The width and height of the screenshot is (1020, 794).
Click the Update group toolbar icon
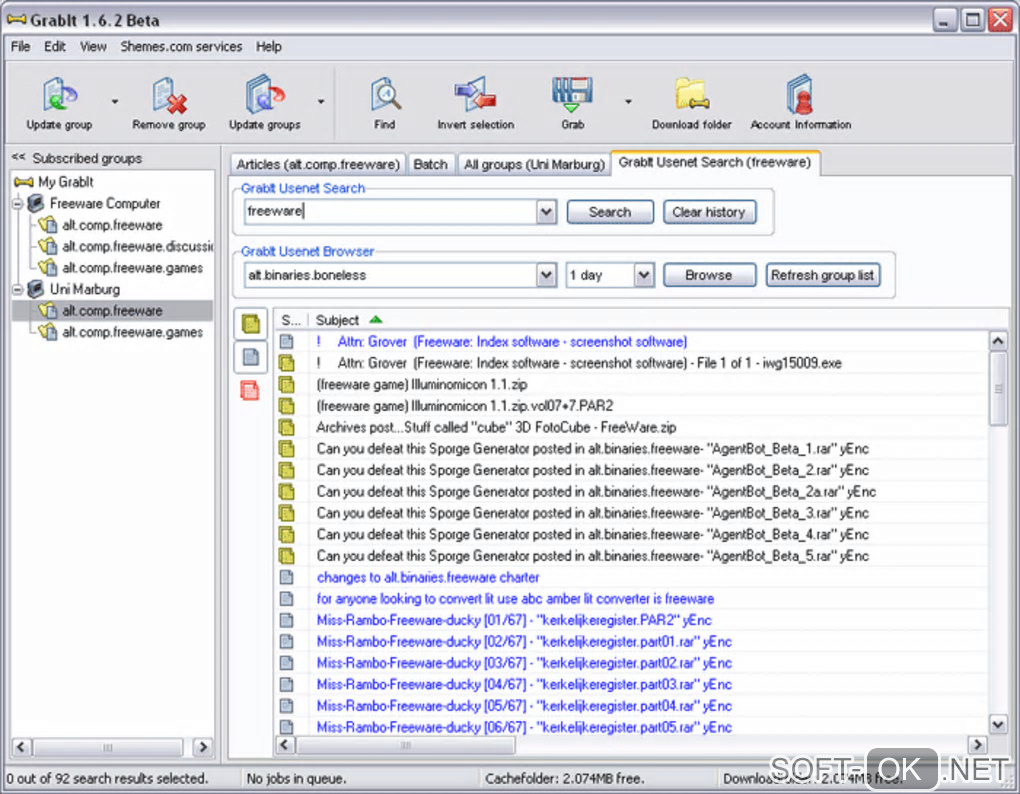[x=60, y=96]
